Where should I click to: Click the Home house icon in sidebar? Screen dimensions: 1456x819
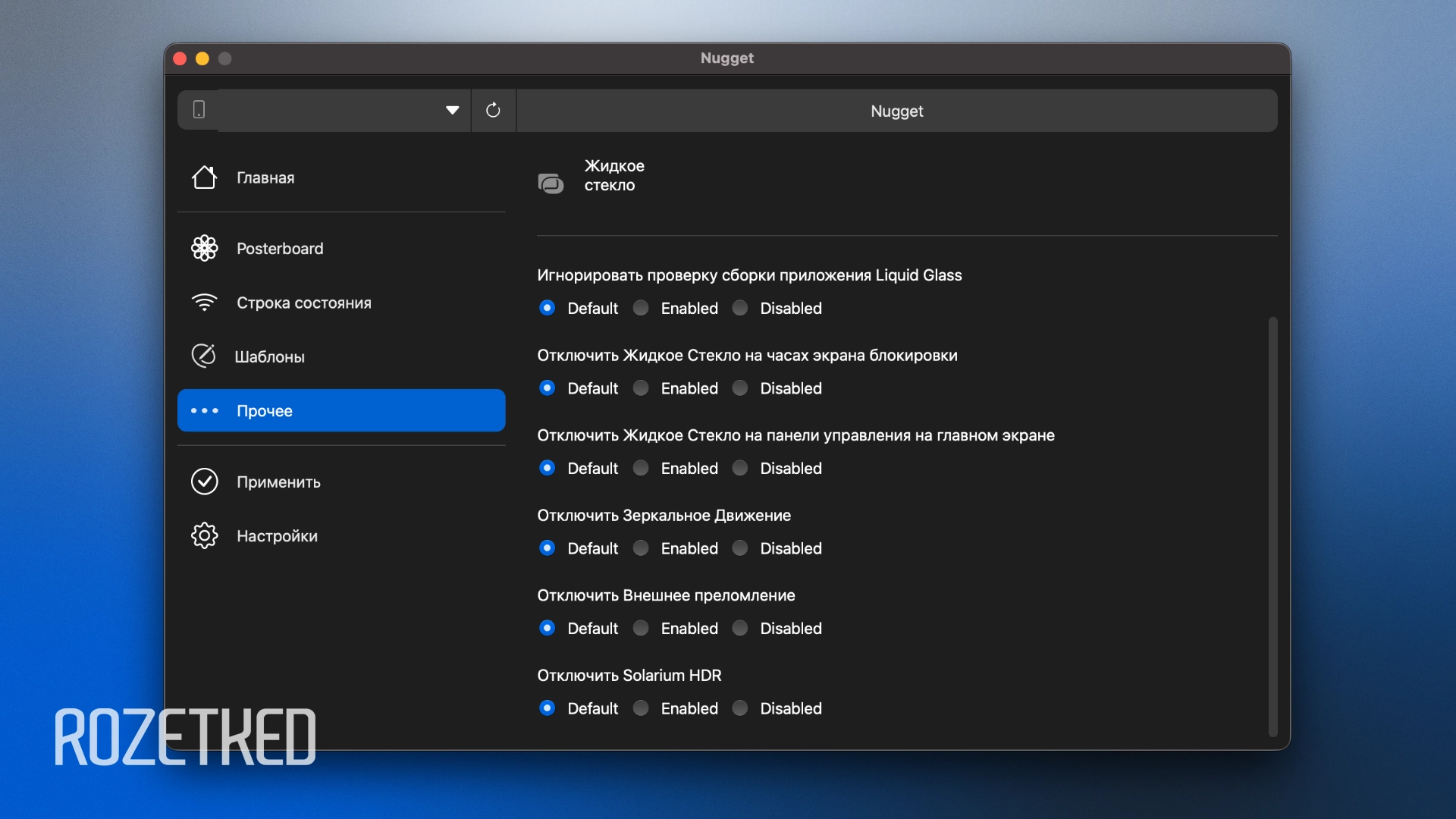204,177
